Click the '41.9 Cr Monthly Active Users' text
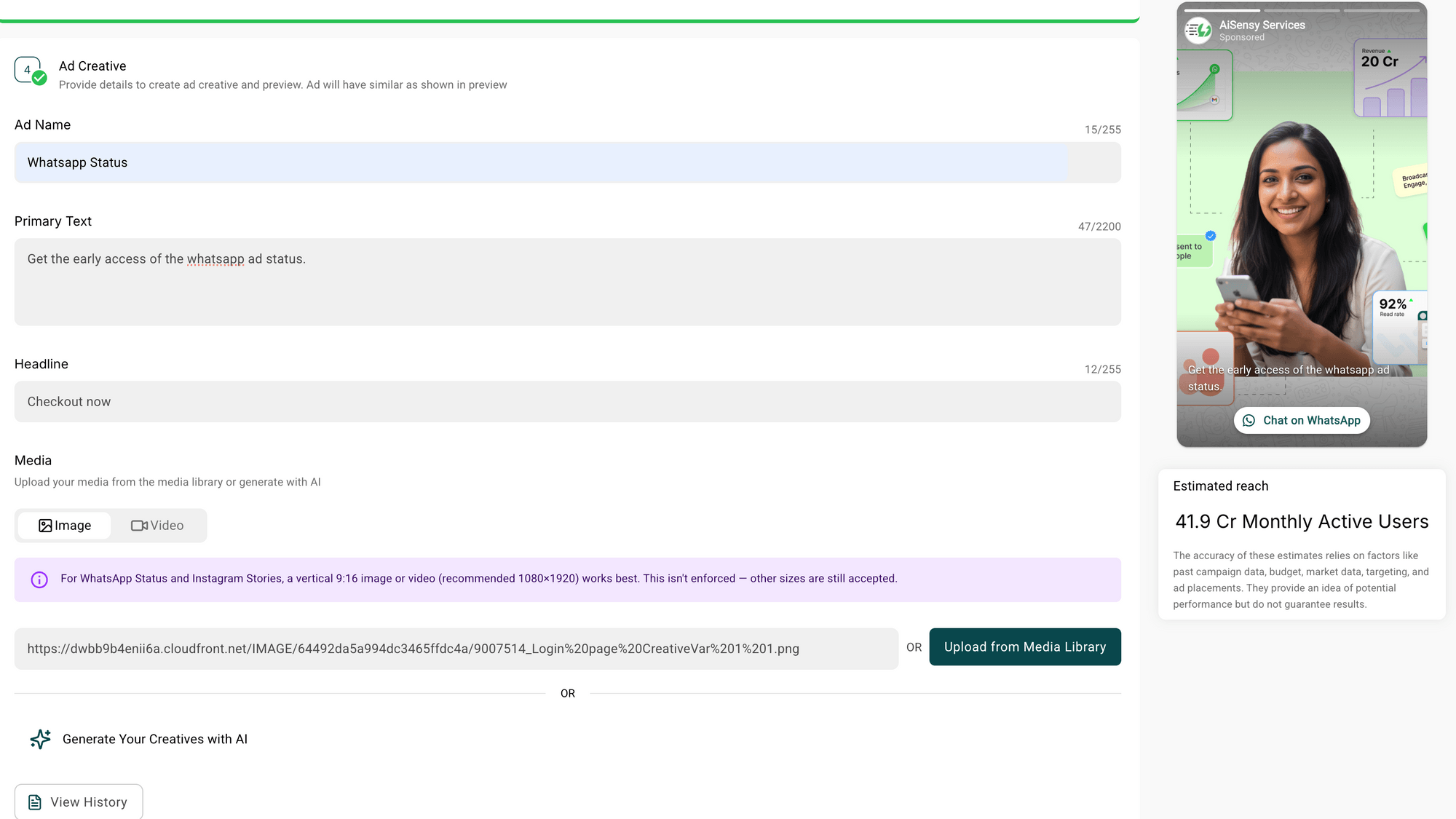 coord(1302,522)
